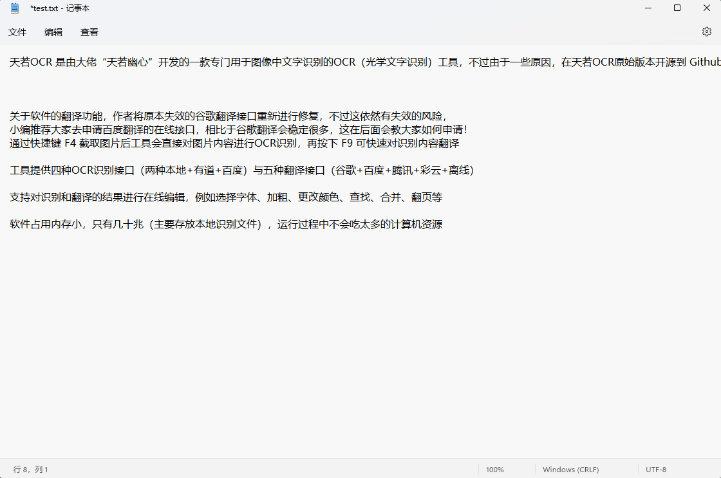Place cursor in line starting 小编推荐大家去申请
Image resolution: width=721 pixels, height=478 pixels.
pyautogui.click(x=238, y=130)
